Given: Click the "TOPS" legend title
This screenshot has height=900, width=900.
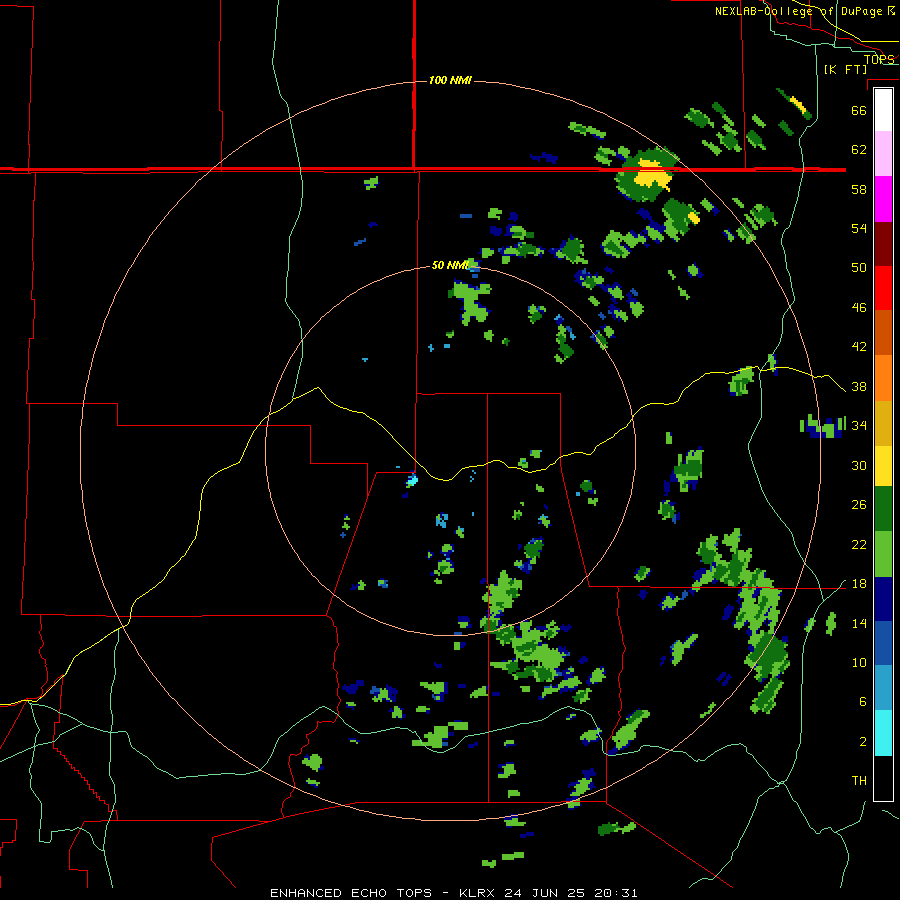Looking at the screenshot, I should 879,59.
